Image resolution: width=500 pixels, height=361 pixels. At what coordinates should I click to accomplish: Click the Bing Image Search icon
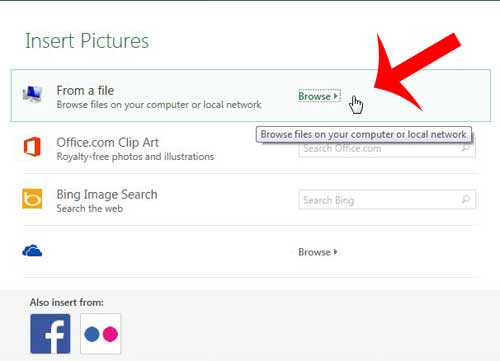[x=32, y=199]
